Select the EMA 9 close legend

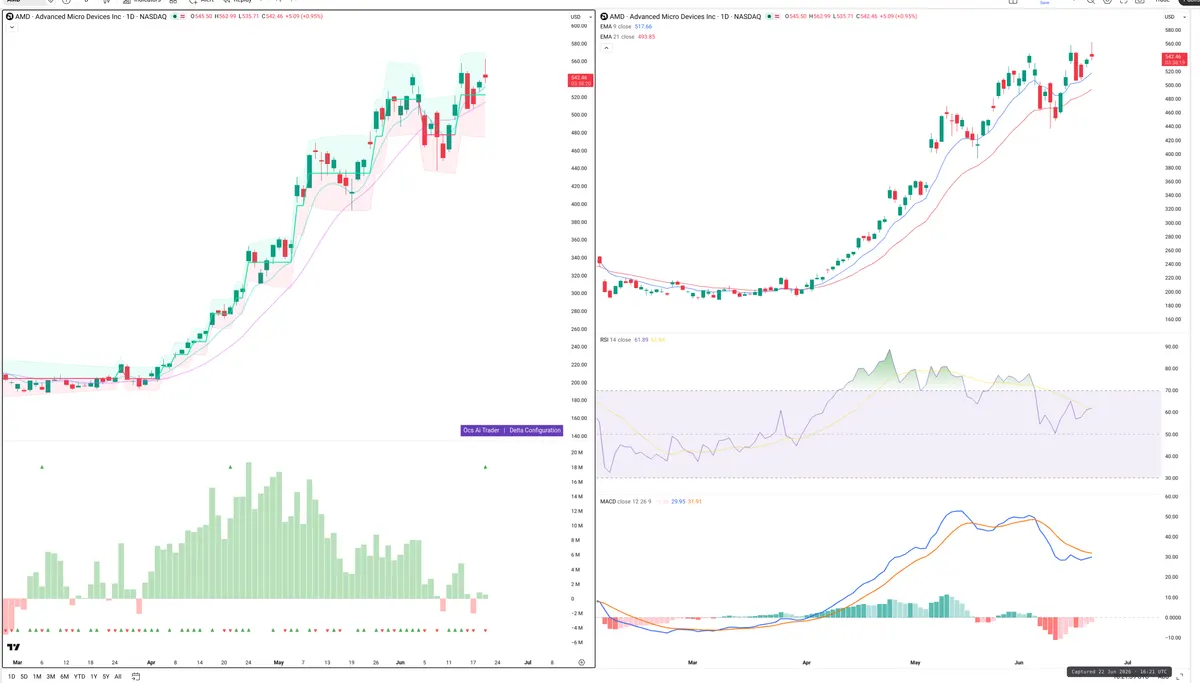[x=616, y=26]
